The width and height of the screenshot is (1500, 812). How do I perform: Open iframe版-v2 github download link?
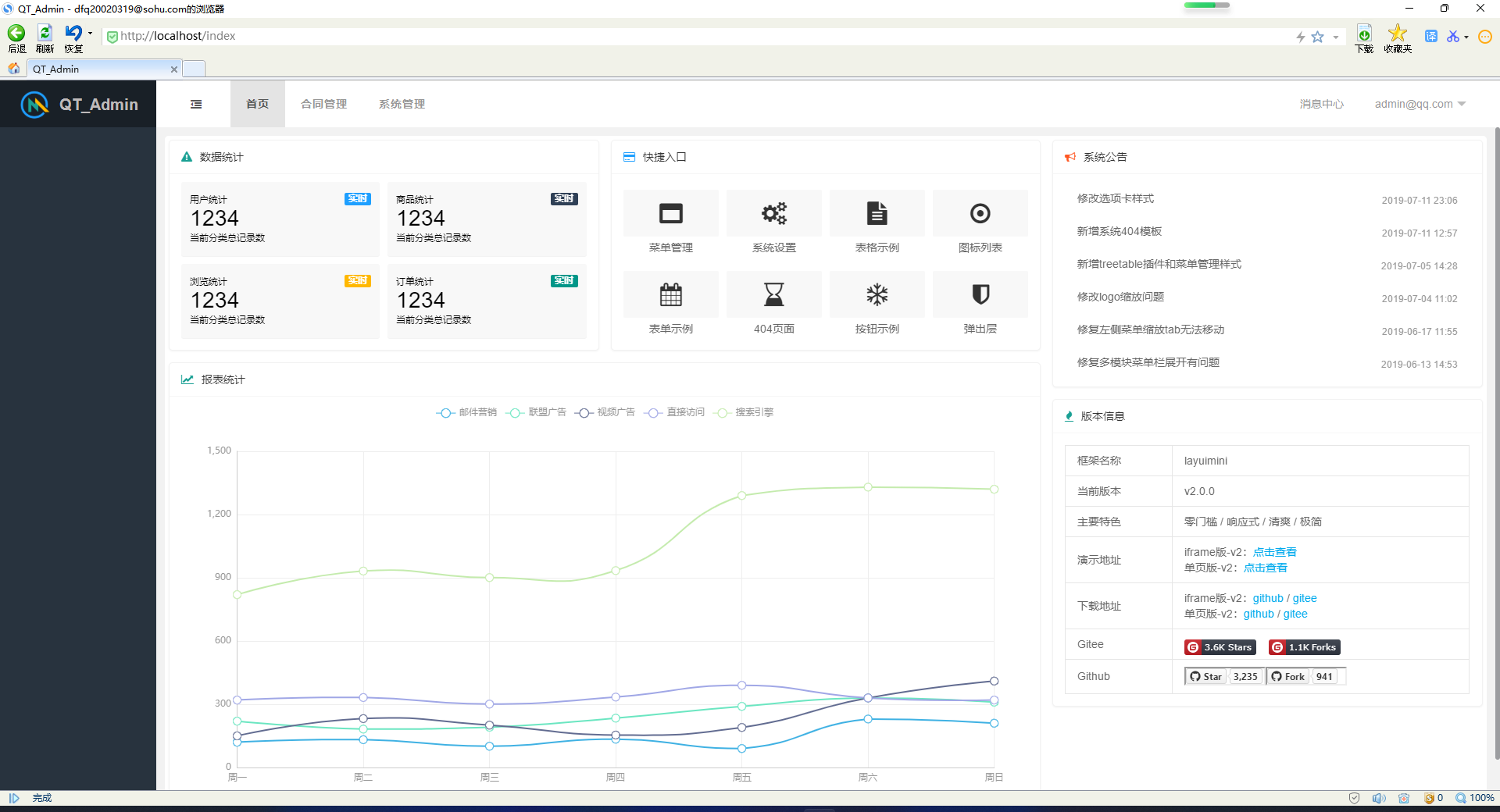(x=1268, y=598)
